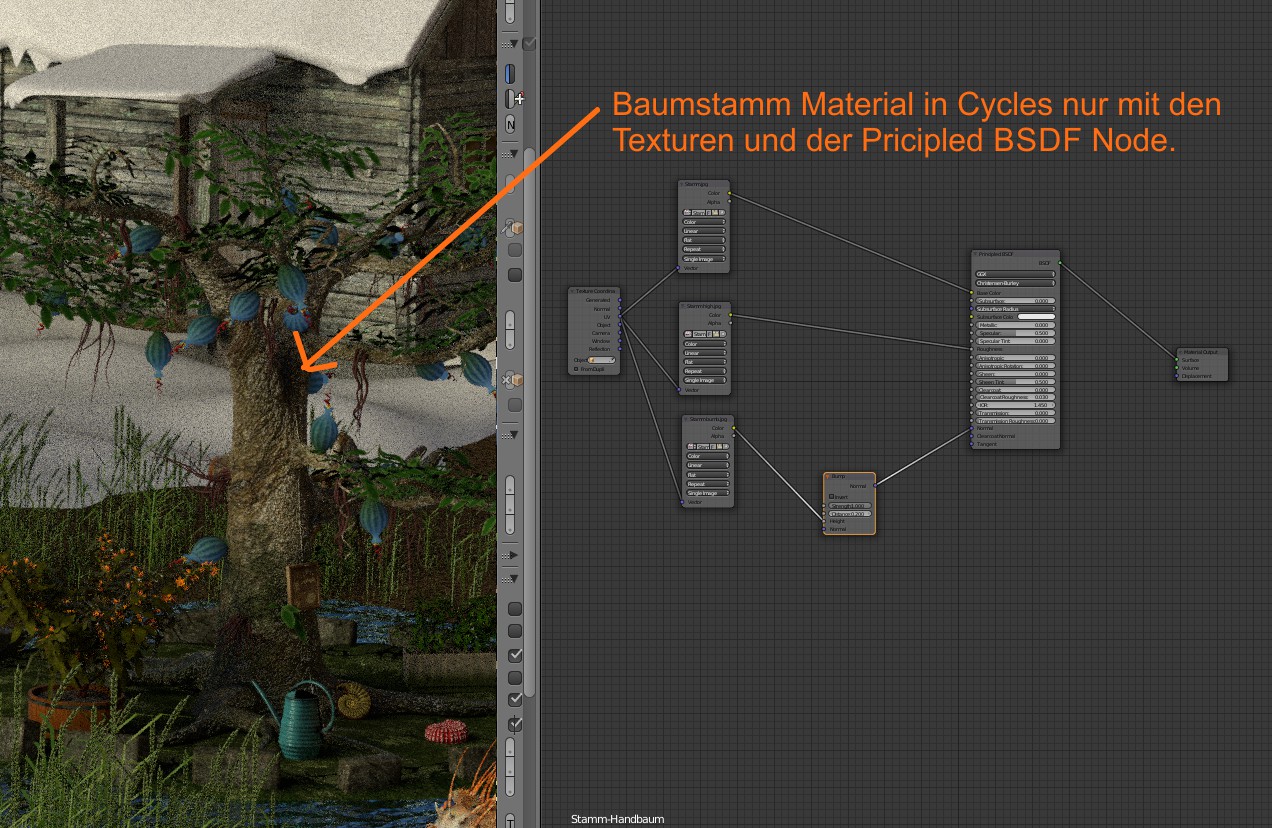
Task: Click the Clearcoat Normal socket on Principled BSDF
Action: [971, 436]
